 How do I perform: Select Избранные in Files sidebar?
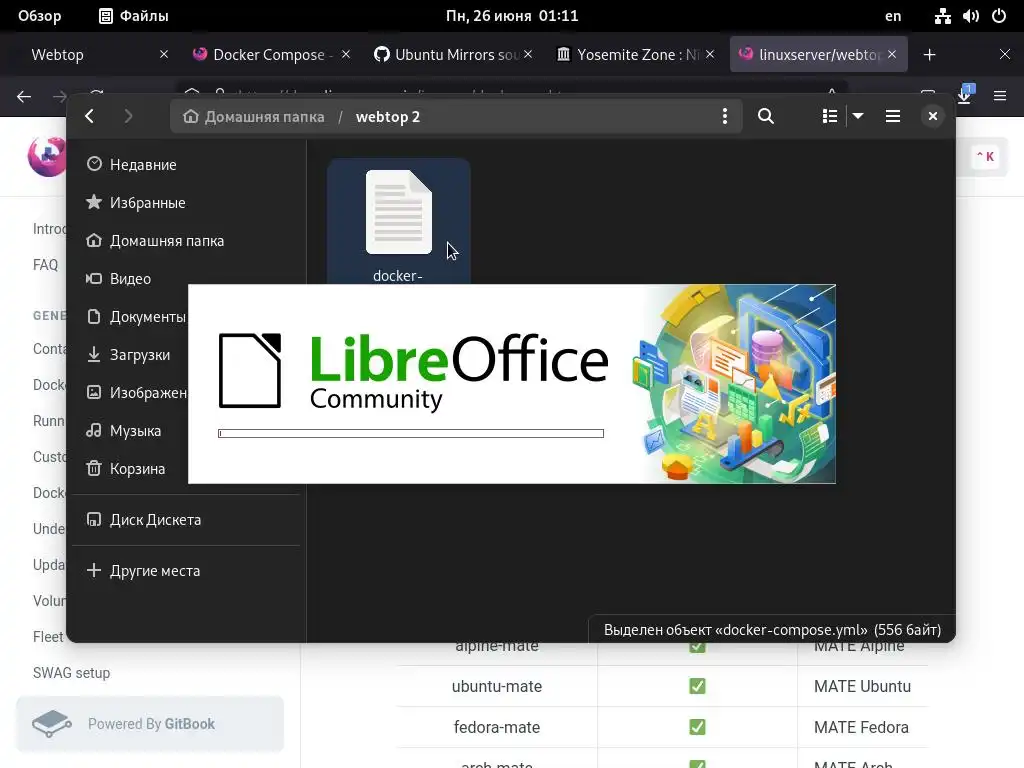pyautogui.click(x=186, y=202)
